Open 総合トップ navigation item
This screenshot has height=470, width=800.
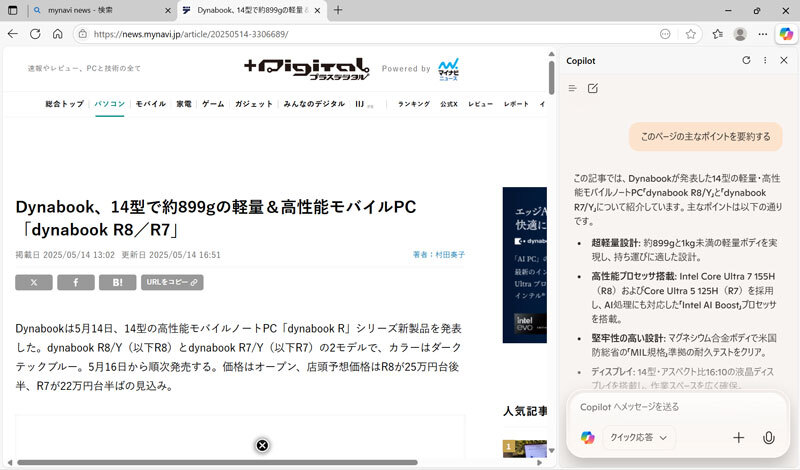click(x=64, y=104)
